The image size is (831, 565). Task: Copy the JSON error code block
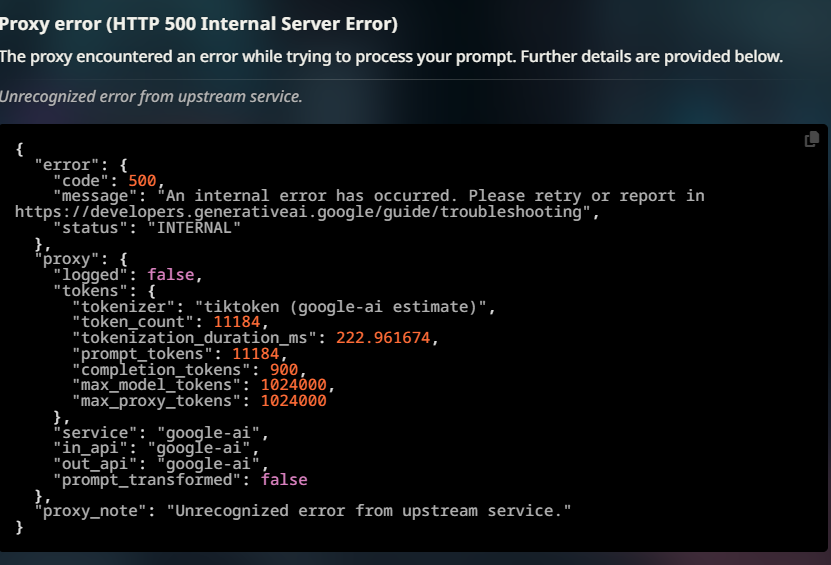click(811, 139)
